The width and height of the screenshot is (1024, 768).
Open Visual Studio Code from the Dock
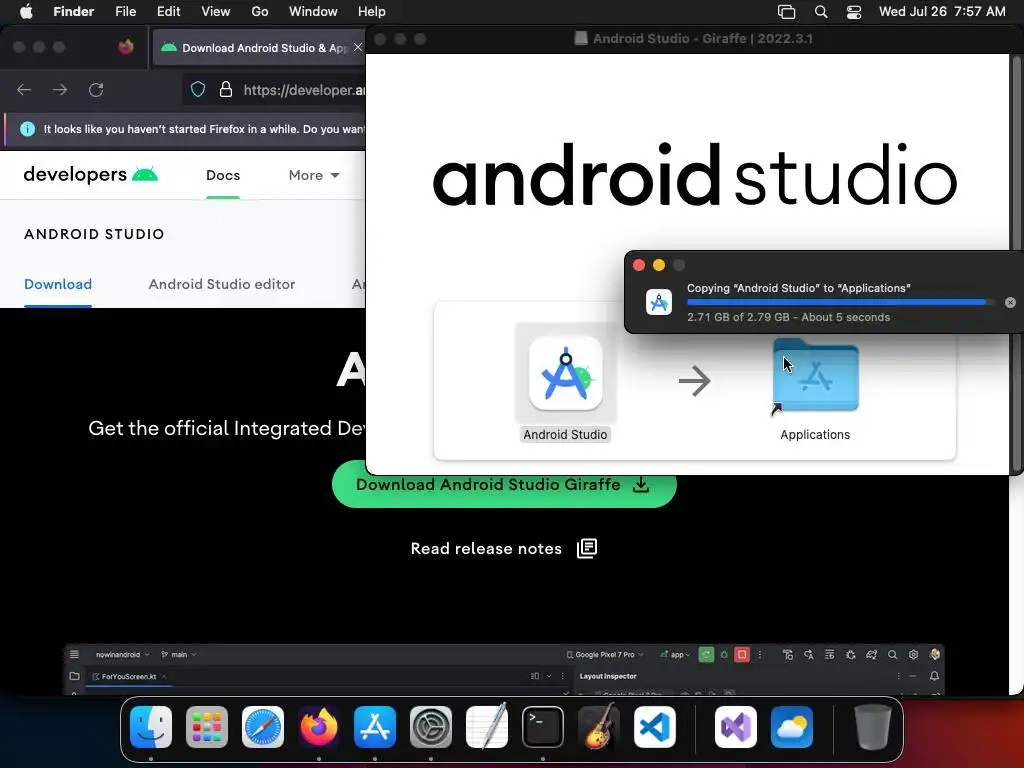(655, 727)
